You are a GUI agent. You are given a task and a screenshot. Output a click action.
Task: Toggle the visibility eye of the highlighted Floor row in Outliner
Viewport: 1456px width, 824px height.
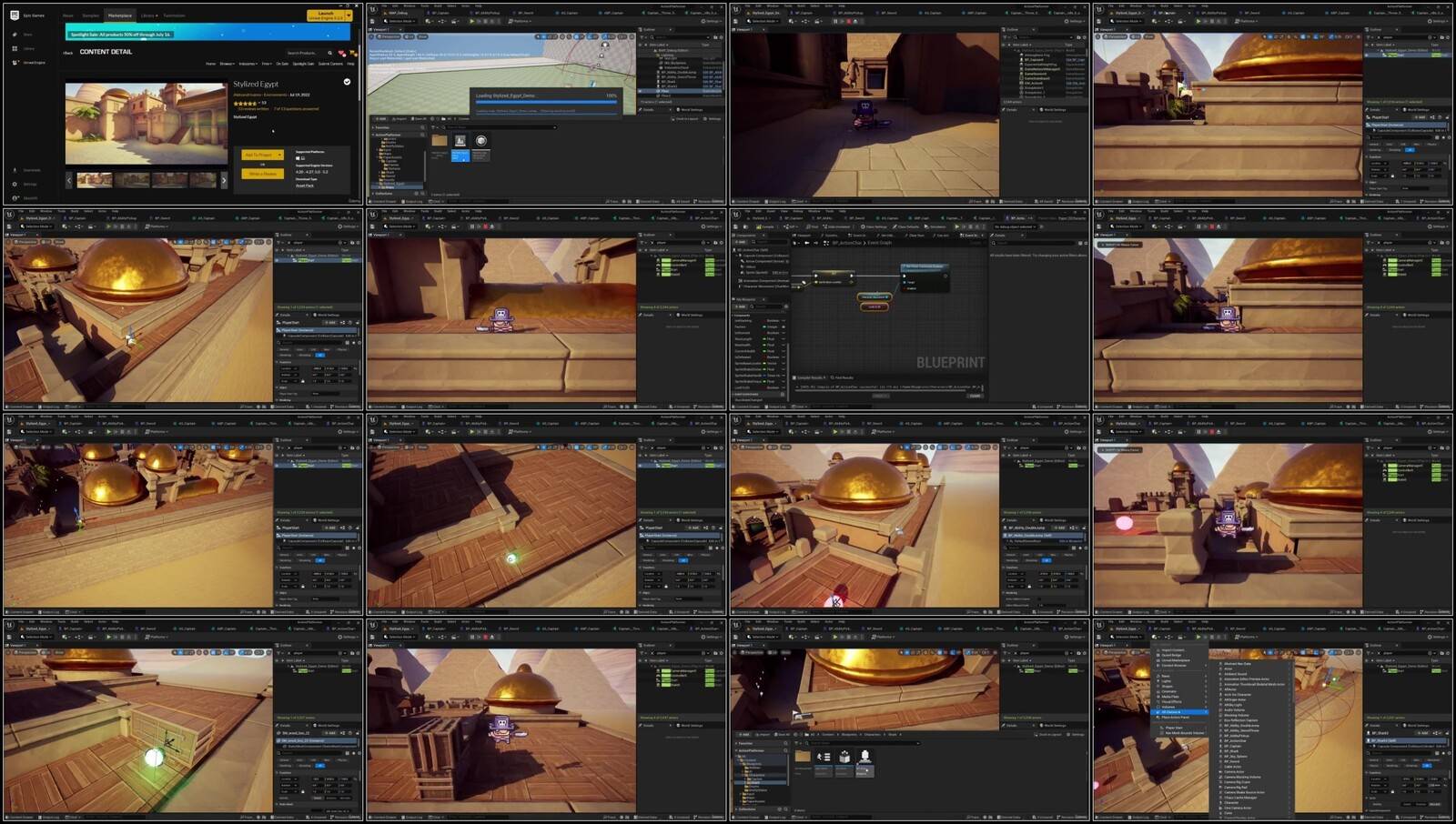click(640, 91)
